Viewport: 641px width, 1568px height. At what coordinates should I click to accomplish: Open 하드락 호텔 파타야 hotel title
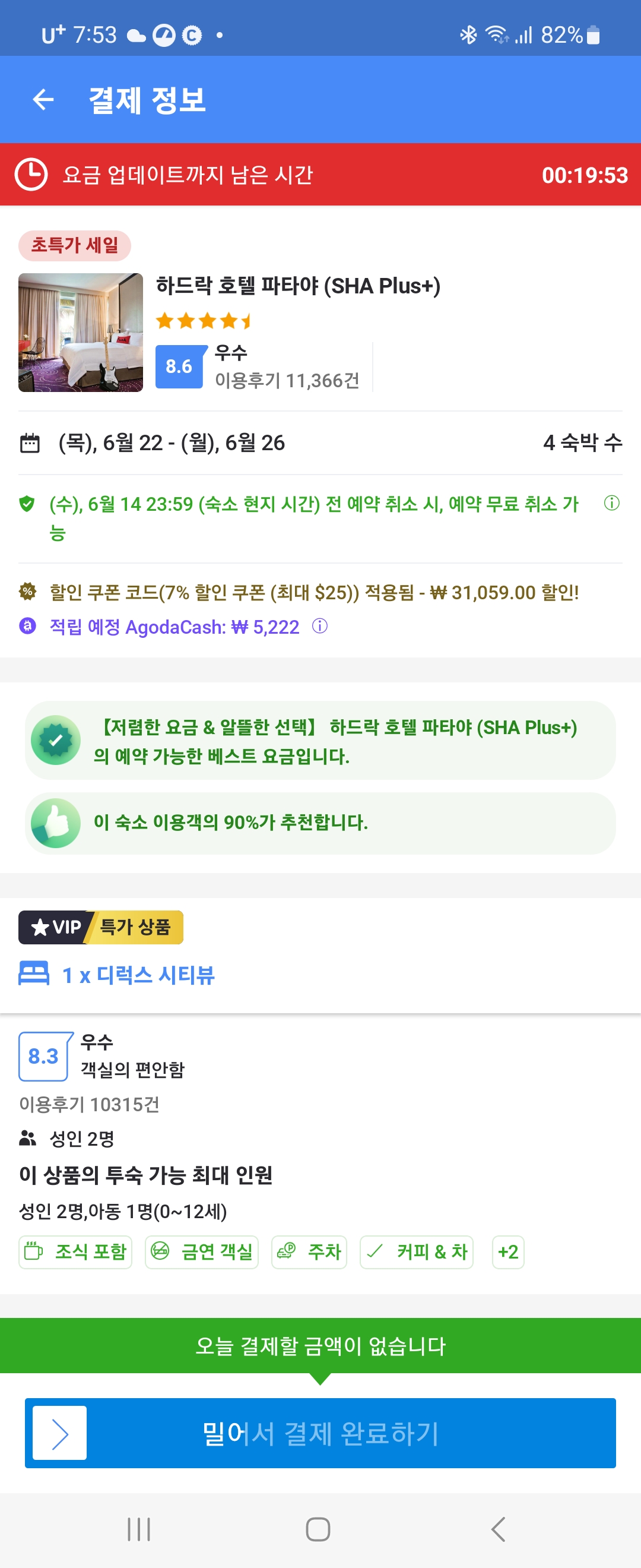coord(298,286)
